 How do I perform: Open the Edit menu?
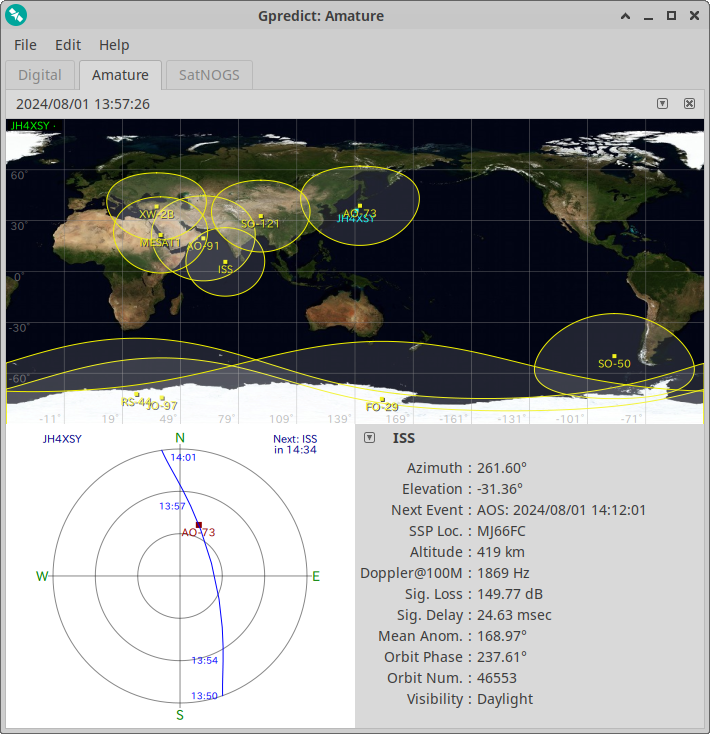(x=68, y=45)
